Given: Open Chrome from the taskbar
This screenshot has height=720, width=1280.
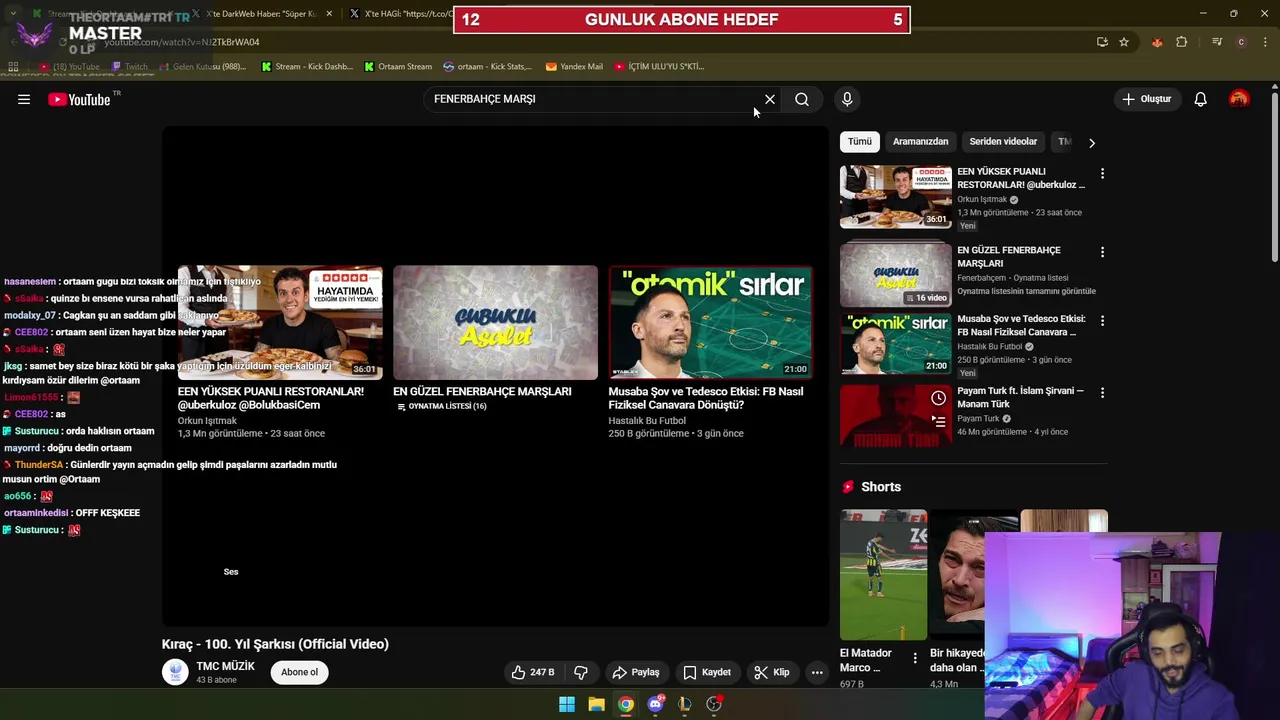Looking at the screenshot, I should click(x=625, y=704).
